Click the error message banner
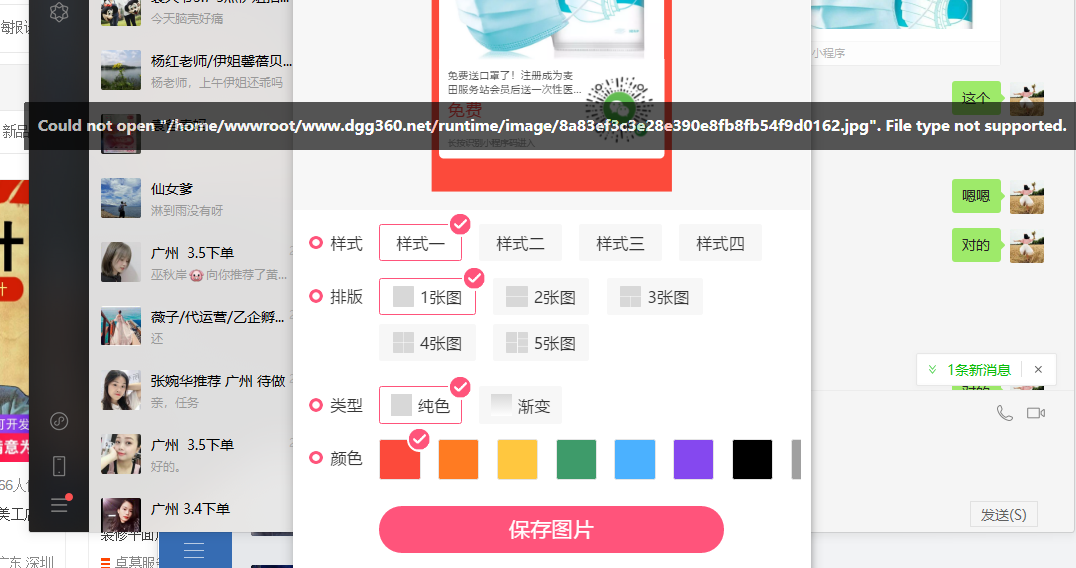The width and height of the screenshot is (1076, 568). (551, 126)
